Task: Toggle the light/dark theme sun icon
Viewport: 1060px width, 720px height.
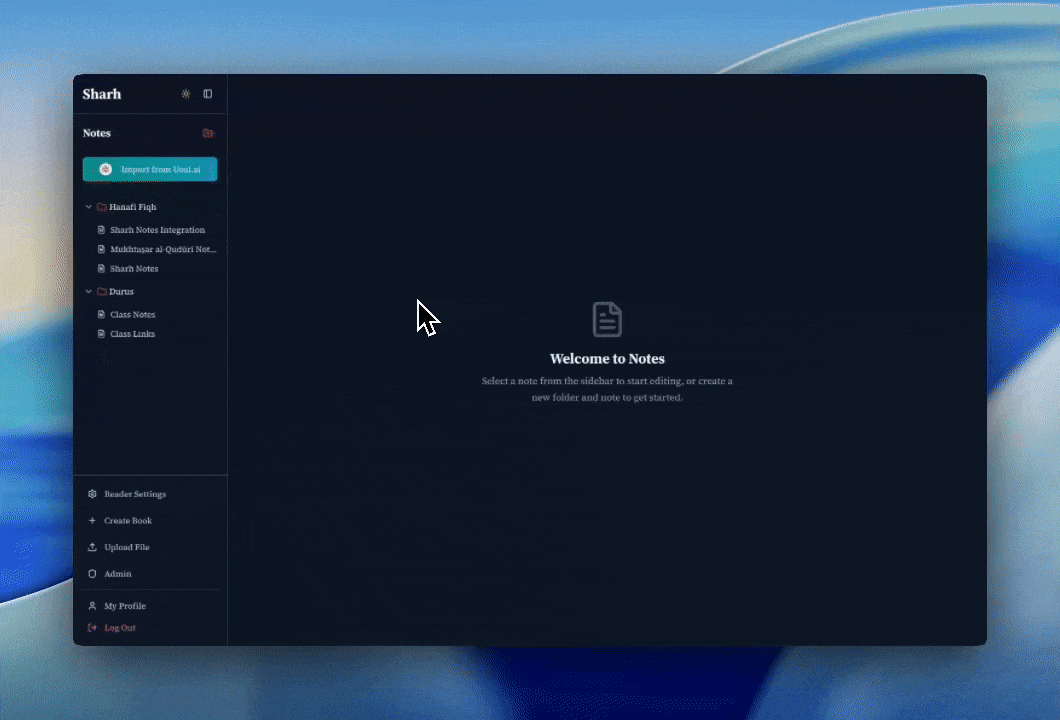Action: (186, 94)
